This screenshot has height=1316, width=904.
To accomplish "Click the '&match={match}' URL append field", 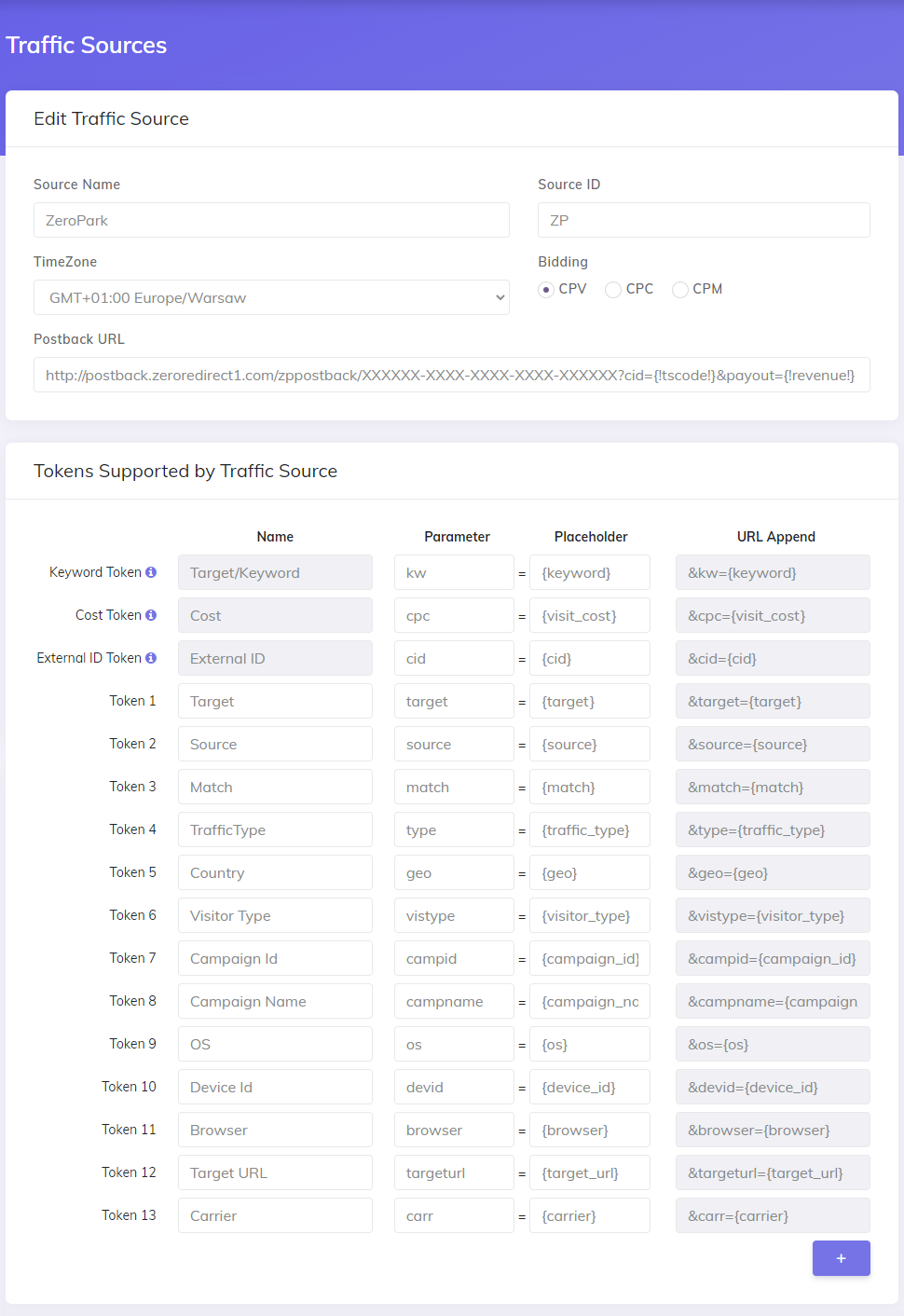I will 773,787.
